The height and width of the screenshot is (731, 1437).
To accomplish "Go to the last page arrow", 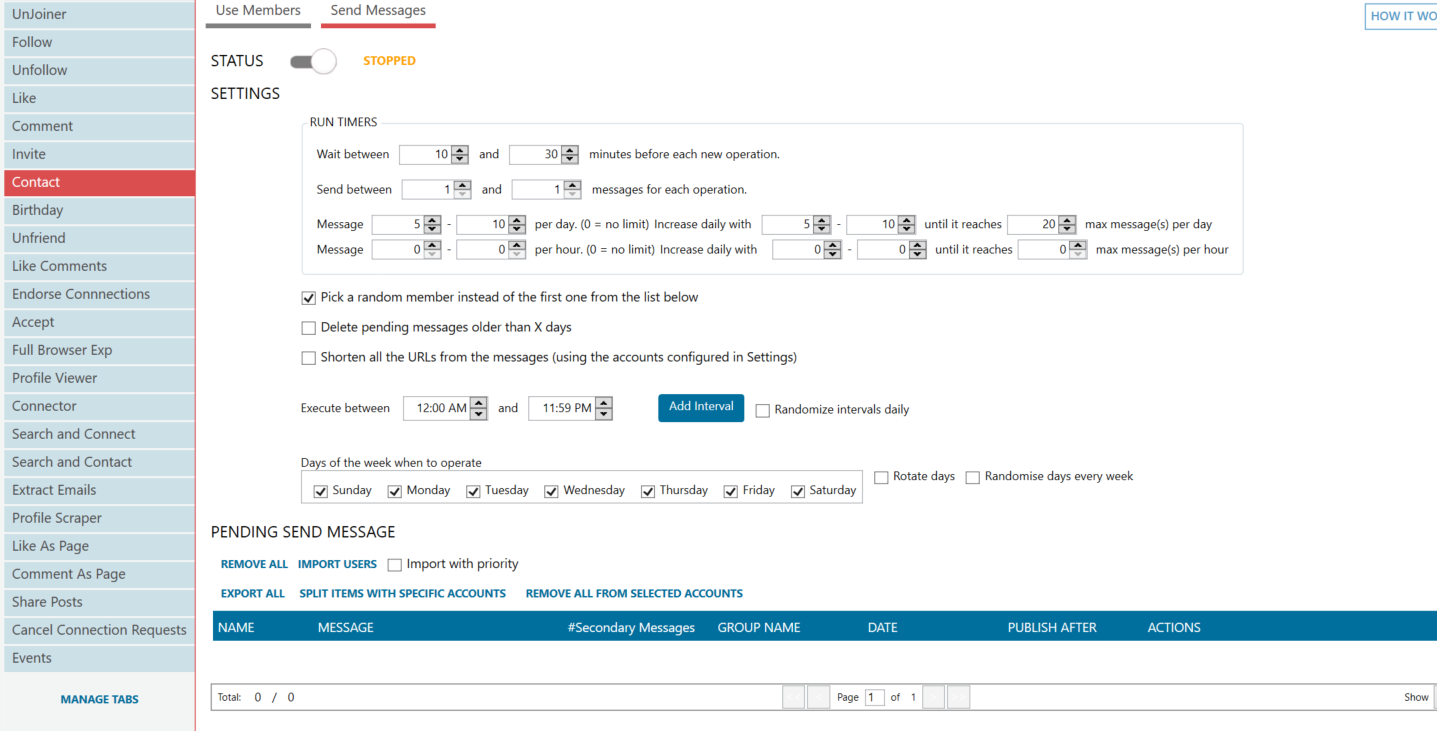I will click(x=959, y=698).
